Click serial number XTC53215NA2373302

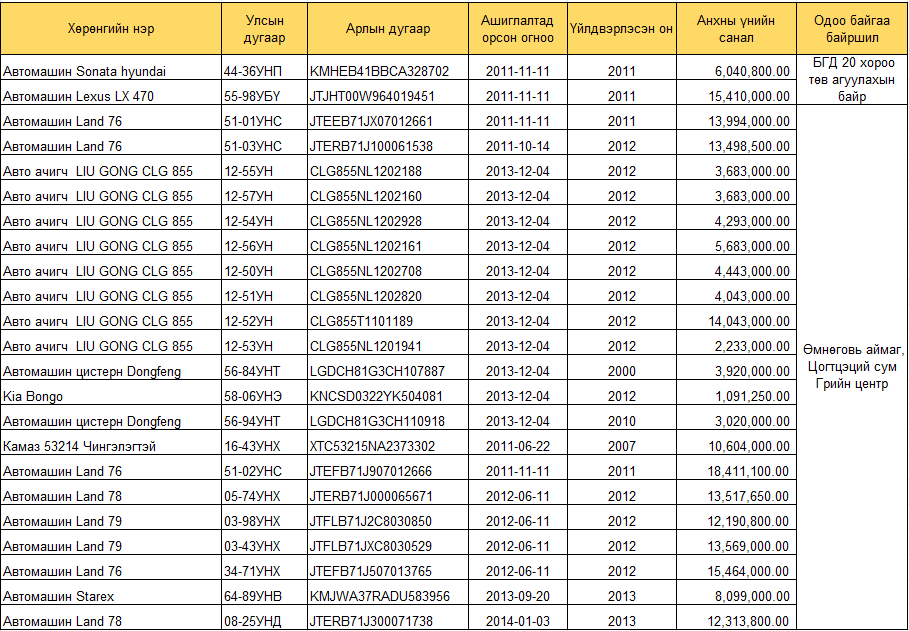pyautogui.click(x=372, y=446)
